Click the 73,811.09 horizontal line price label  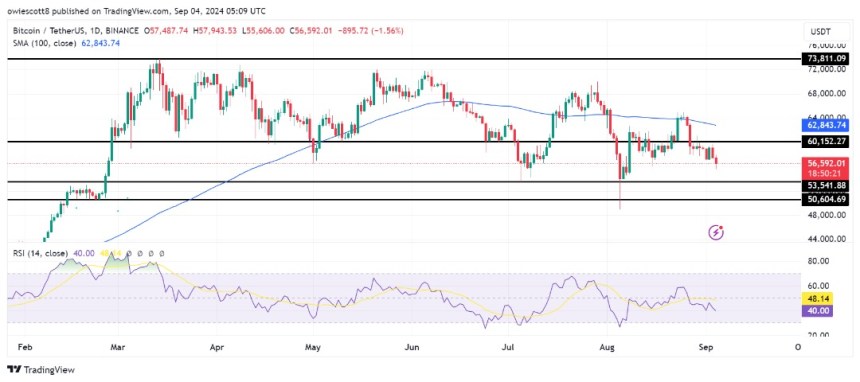point(825,58)
